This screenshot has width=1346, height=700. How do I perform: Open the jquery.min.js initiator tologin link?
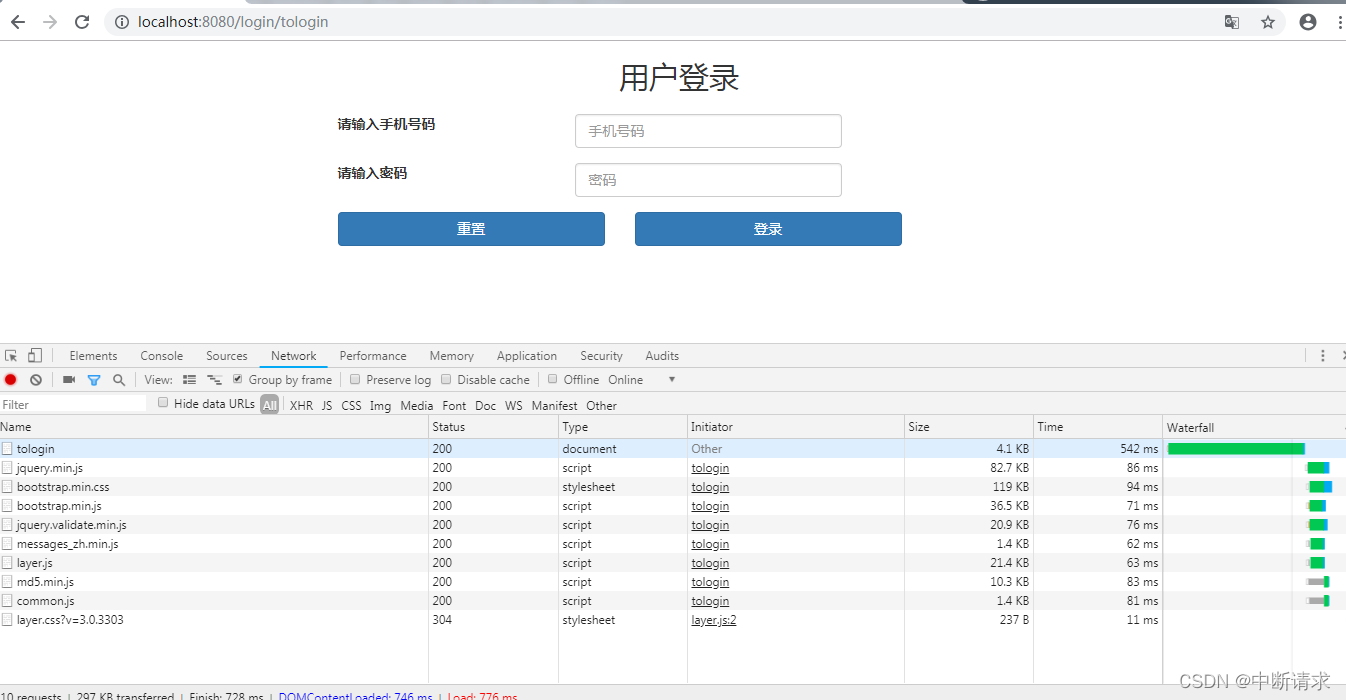click(710, 468)
